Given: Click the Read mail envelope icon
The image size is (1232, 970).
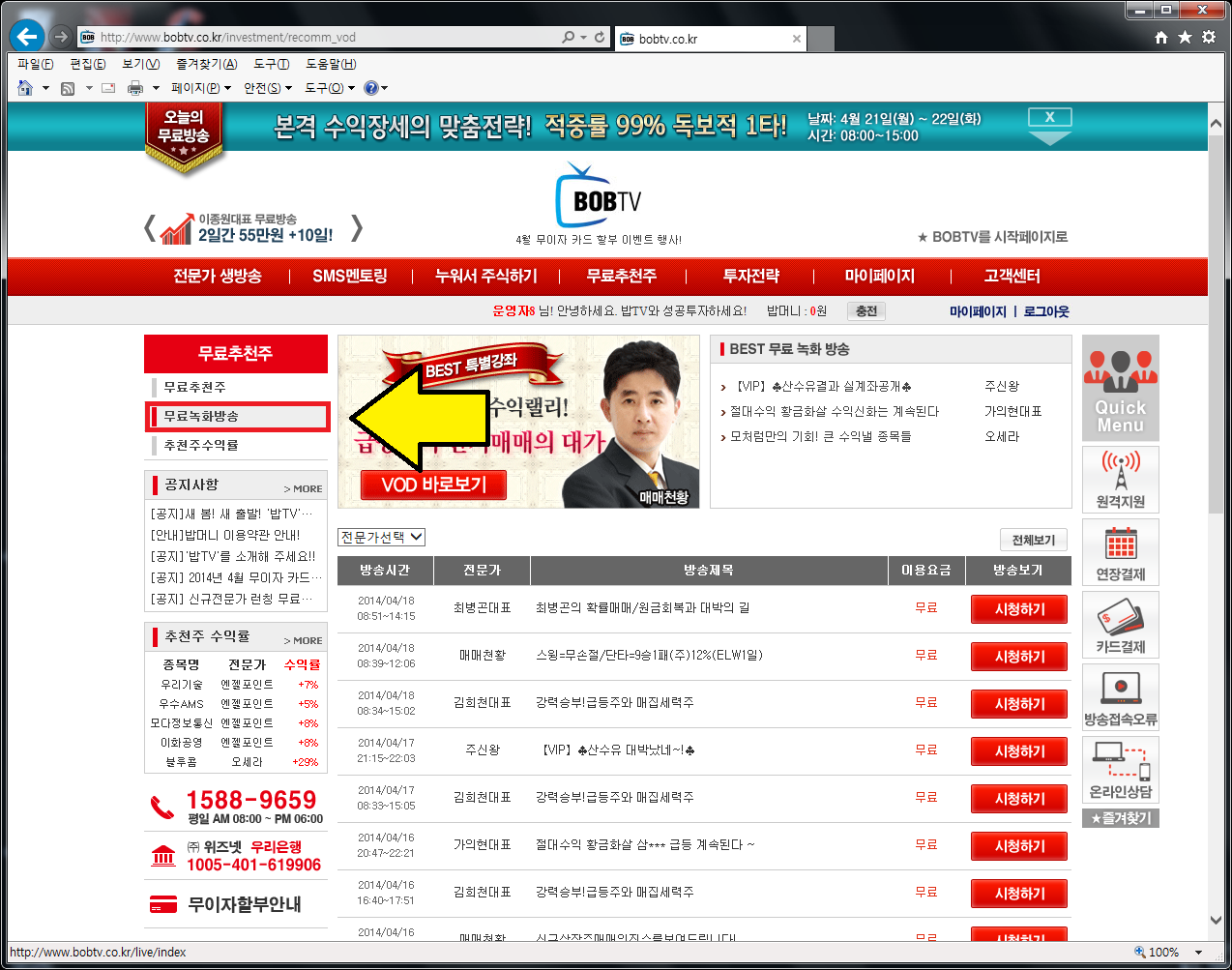Looking at the screenshot, I should click(x=108, y=88).
